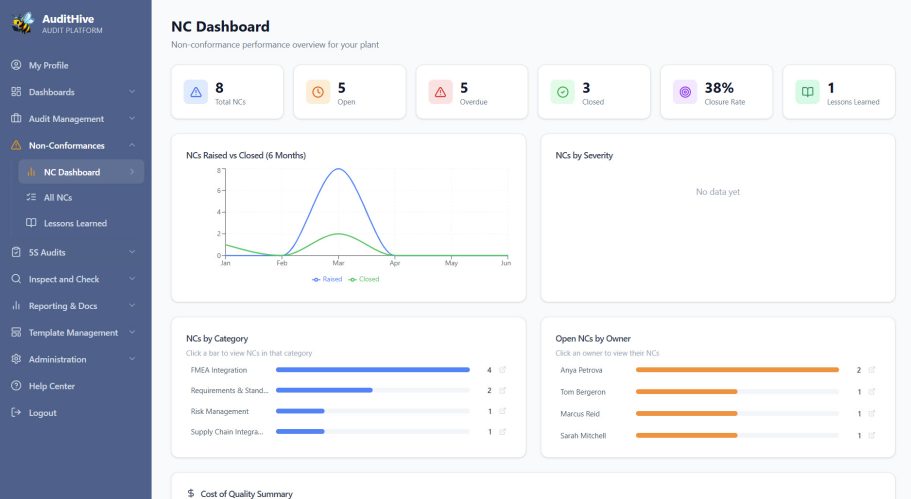The image size is (911, 499).
Task: Click the Dashboards grid icon
Action: [16, 92]
